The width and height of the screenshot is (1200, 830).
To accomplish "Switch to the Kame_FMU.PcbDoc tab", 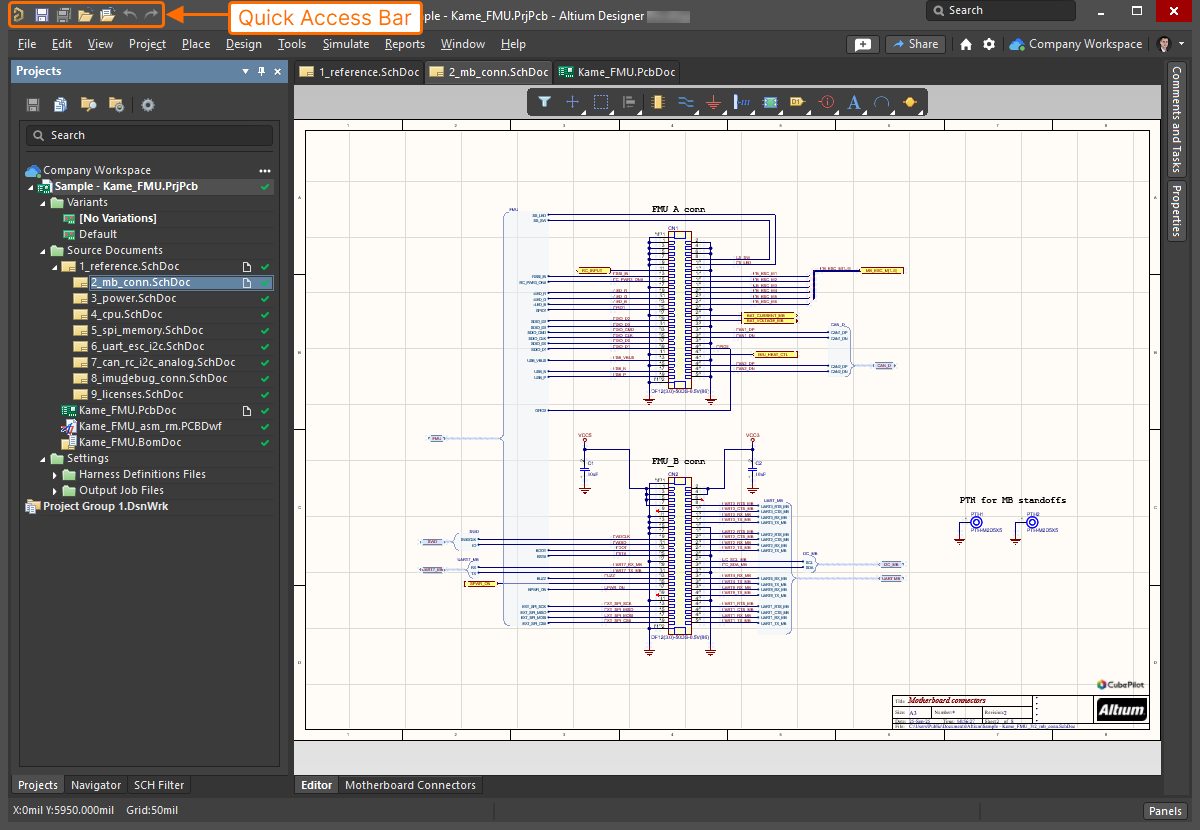I will click(617, 72).
